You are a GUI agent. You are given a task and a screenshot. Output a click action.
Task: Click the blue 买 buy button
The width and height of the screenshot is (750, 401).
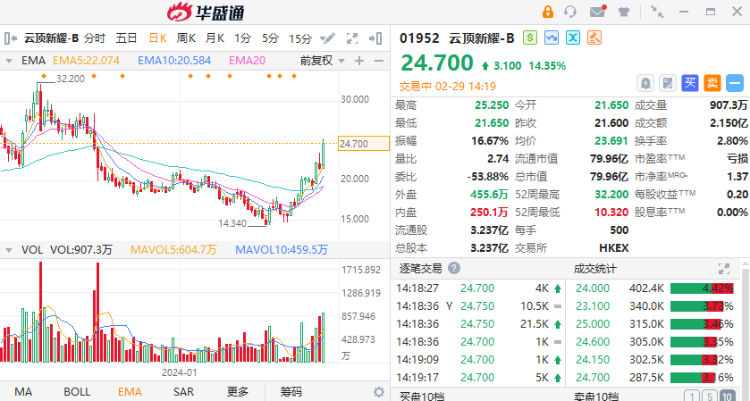point(690,83)
